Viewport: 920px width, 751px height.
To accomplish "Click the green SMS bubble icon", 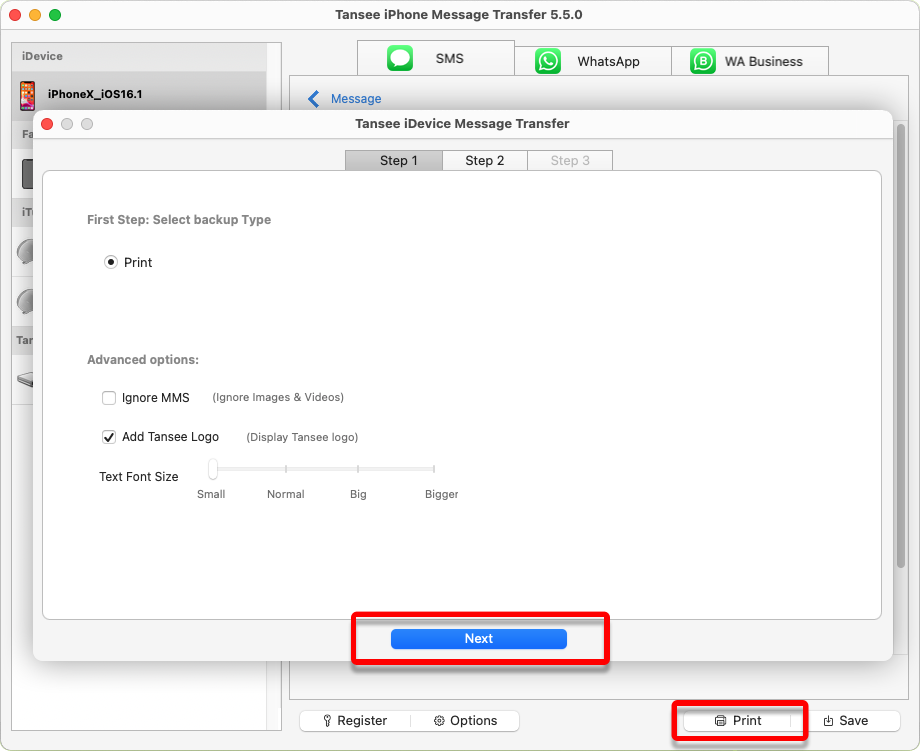I will (400, 58).
